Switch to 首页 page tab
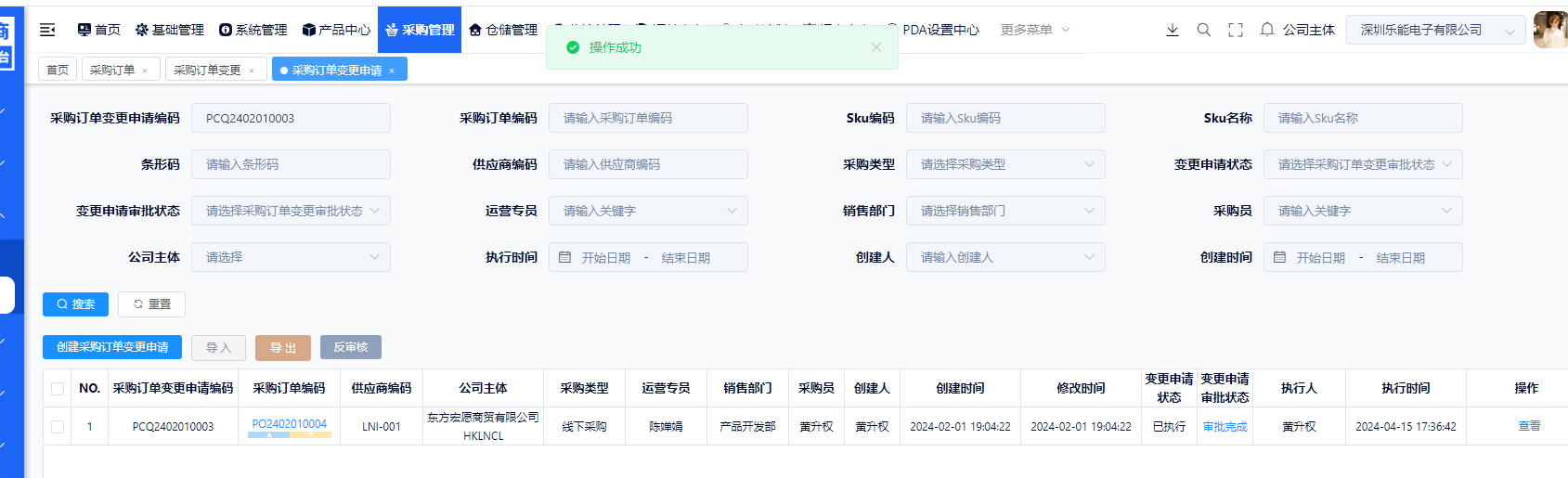 [58, 70]
